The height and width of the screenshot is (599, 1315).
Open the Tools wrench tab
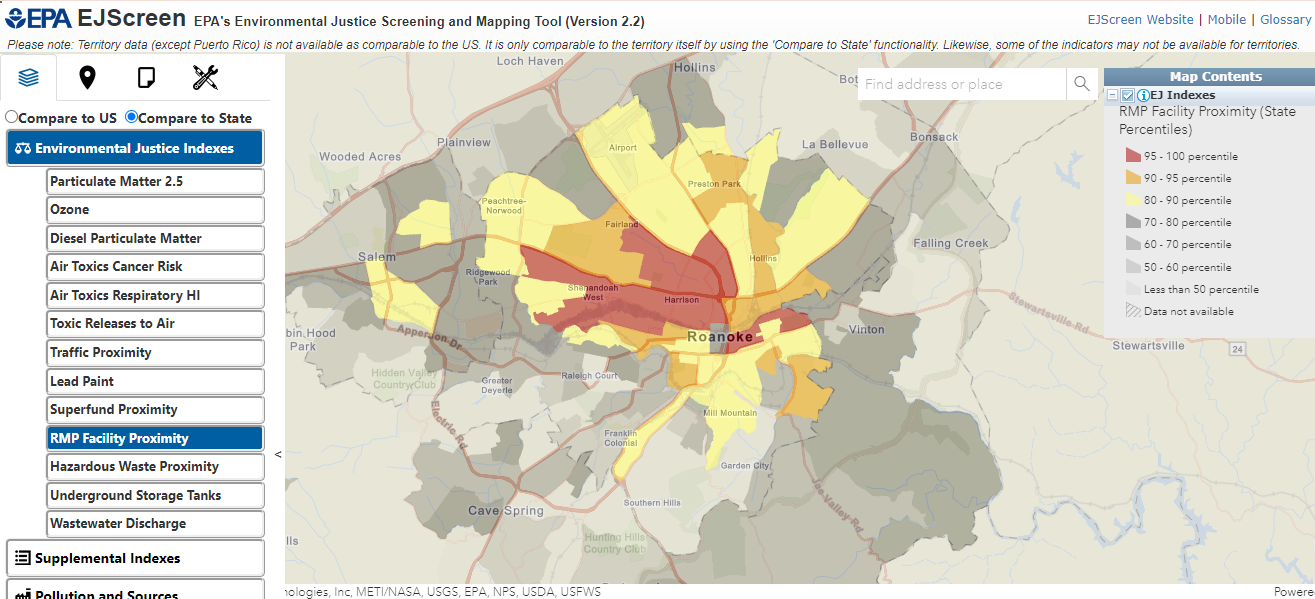(x=205, y=77)
